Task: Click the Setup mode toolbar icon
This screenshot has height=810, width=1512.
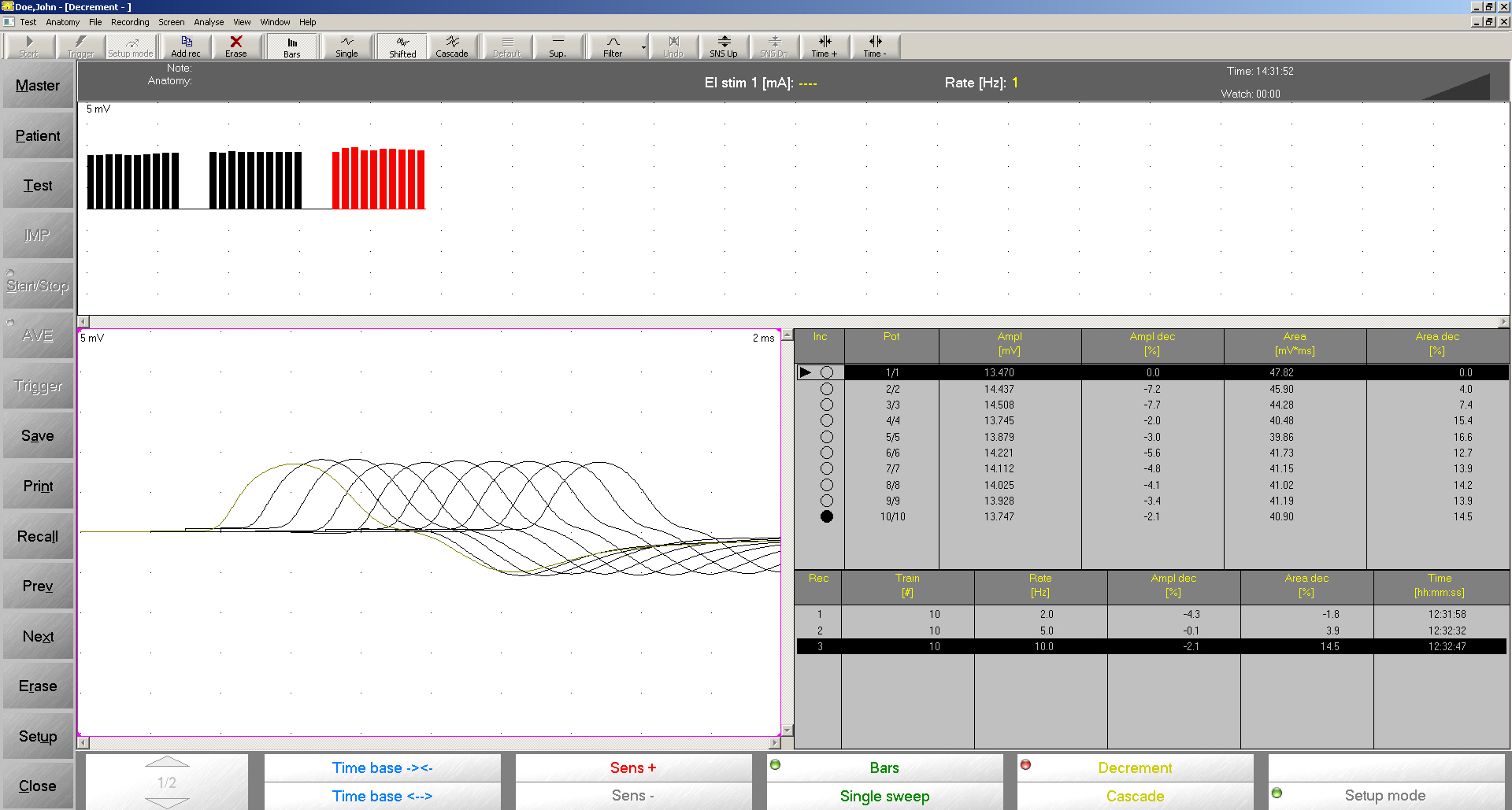Action: coord(131,46)
